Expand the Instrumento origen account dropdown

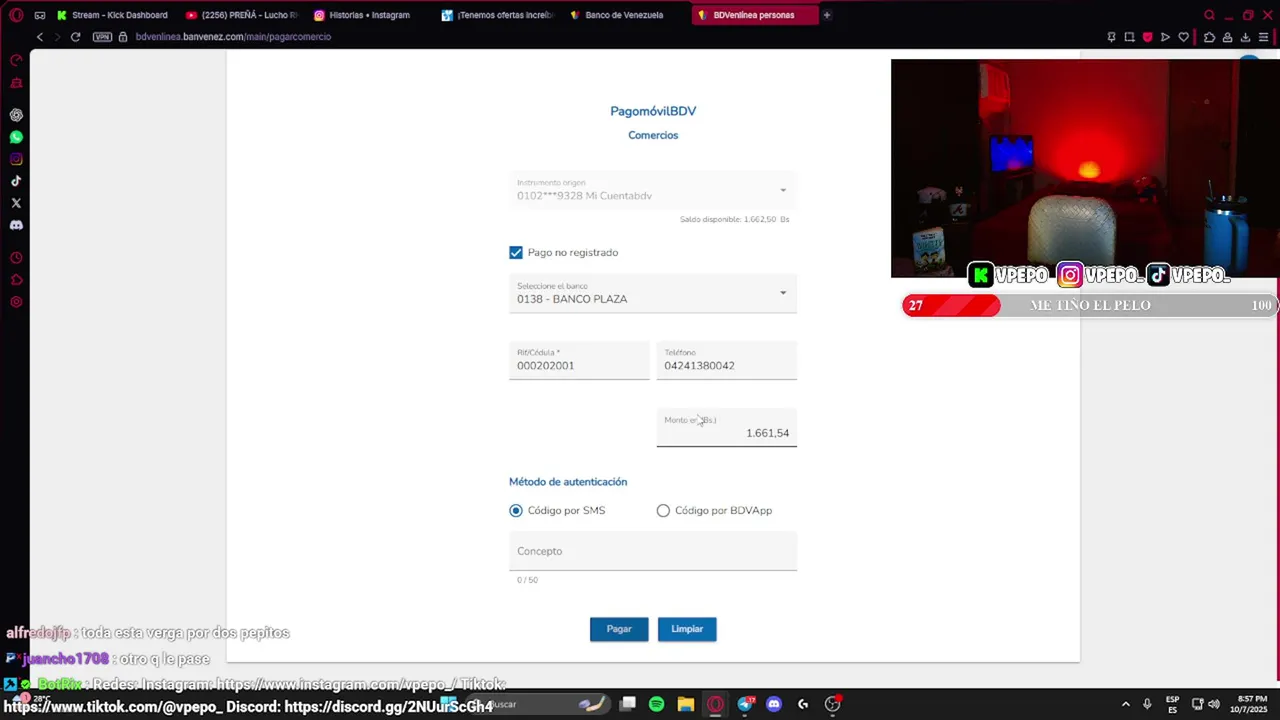[x=653, y=191]
